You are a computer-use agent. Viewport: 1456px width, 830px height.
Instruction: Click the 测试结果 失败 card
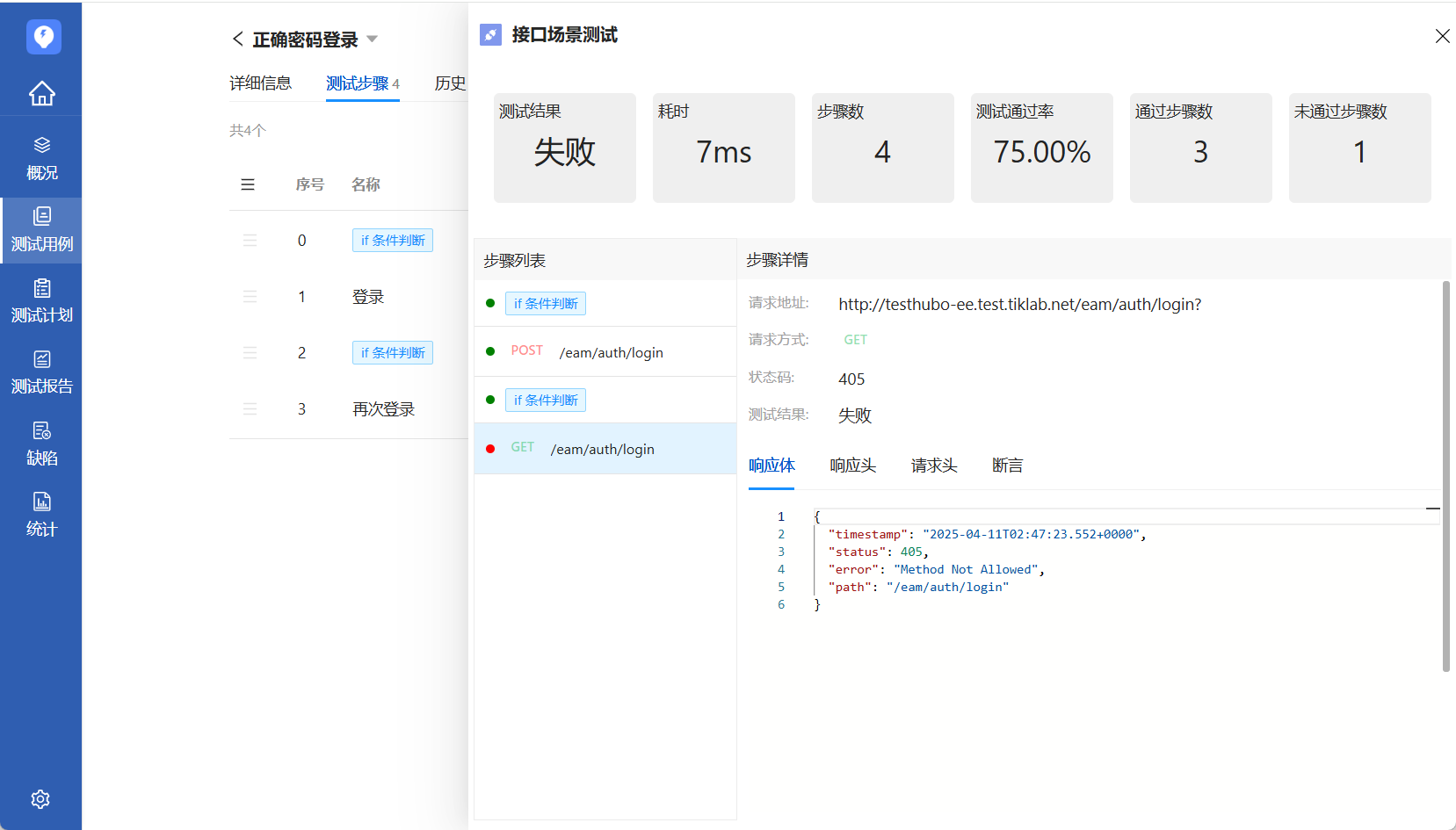(x=565, y=148)
